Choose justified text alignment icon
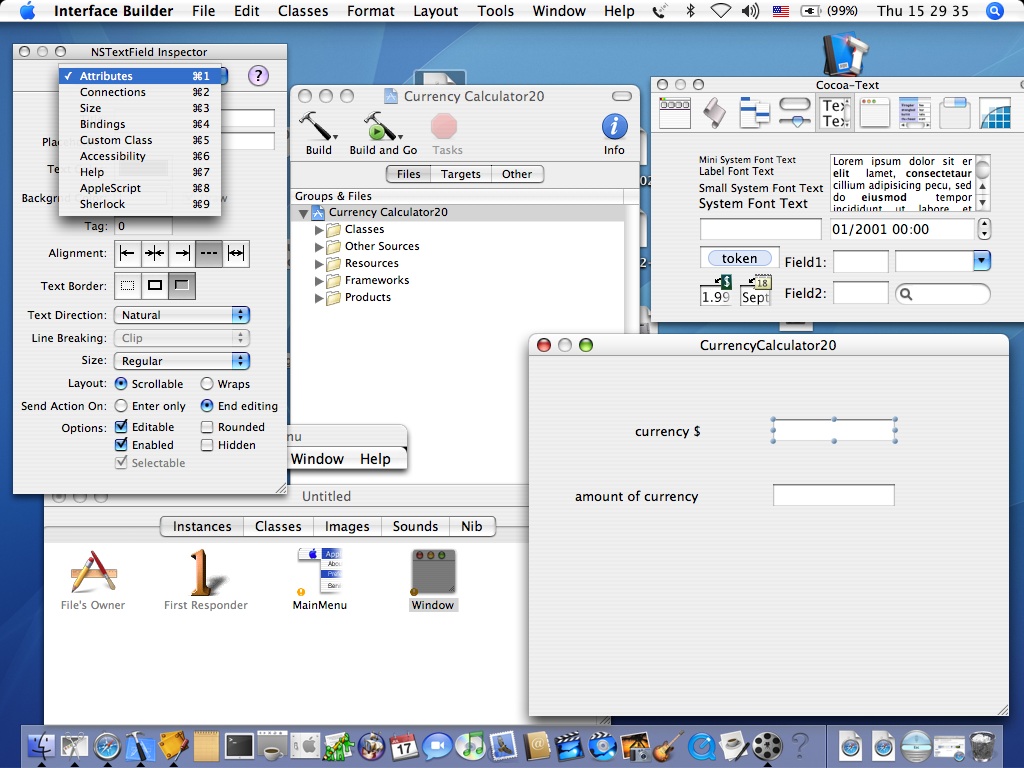The width and height of the screenshot is (1024, 768). [236, 253]
